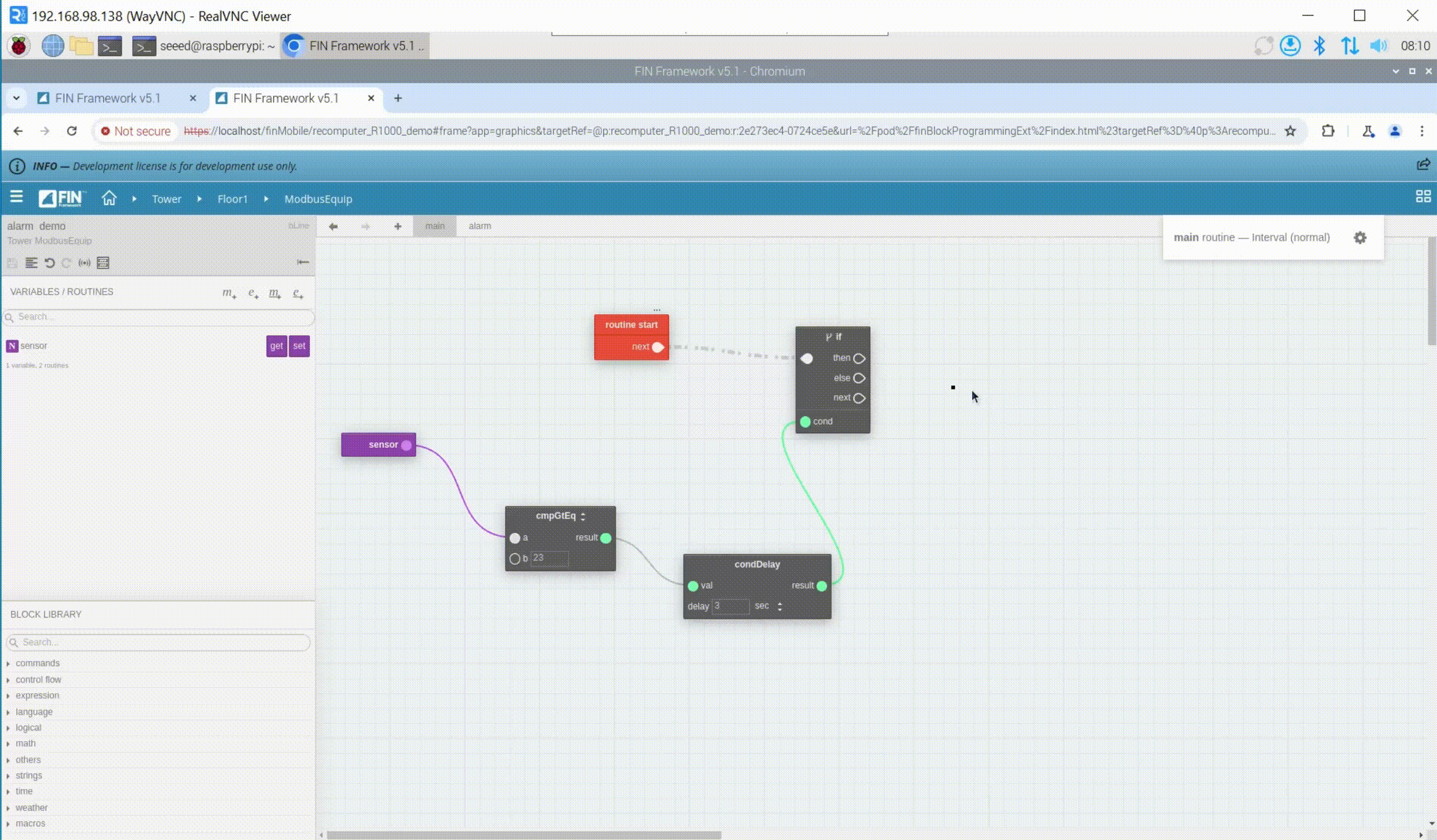Click the undo icon in program toolbar
The height and width of the screenshot is (840, 1437).
tap(50, 263)
